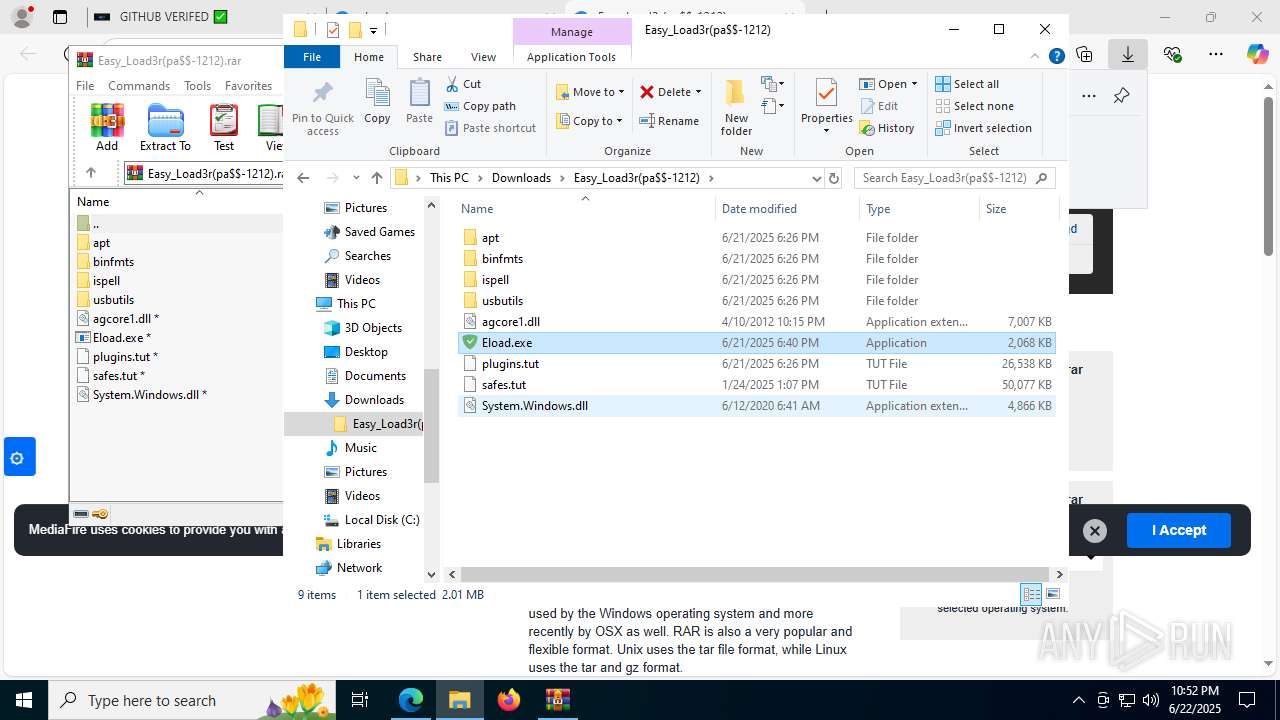Image resolution: width=1280 pixels, height=720 pixels.
Task: Select Desktop in navigation pane
Action: (x=366, y=352)
